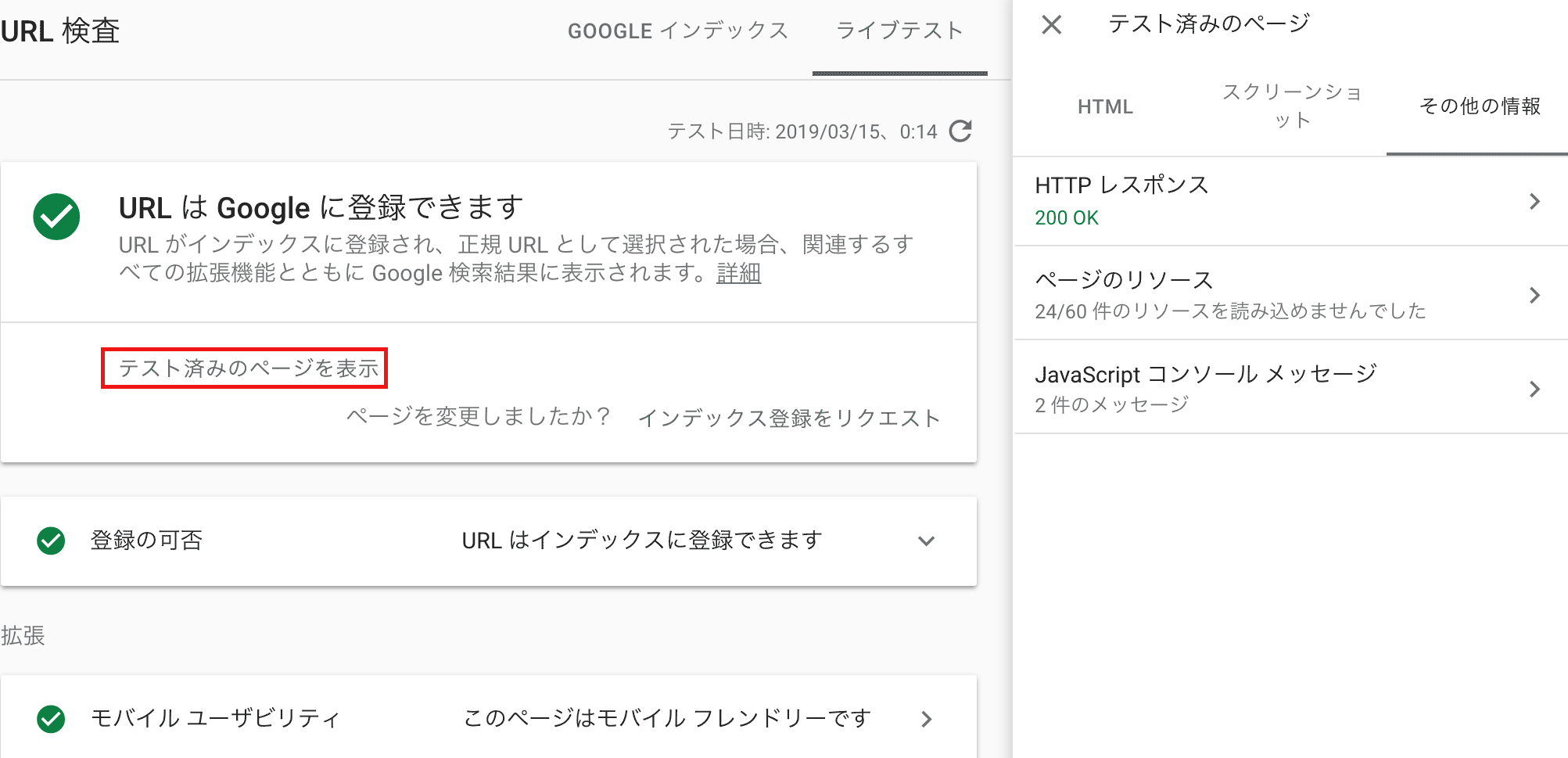The height and width of the screenshot is (758, 1568).
Task: Click 24/60 件のリソース unloaded resources text
Action: tap(1229, 311)
